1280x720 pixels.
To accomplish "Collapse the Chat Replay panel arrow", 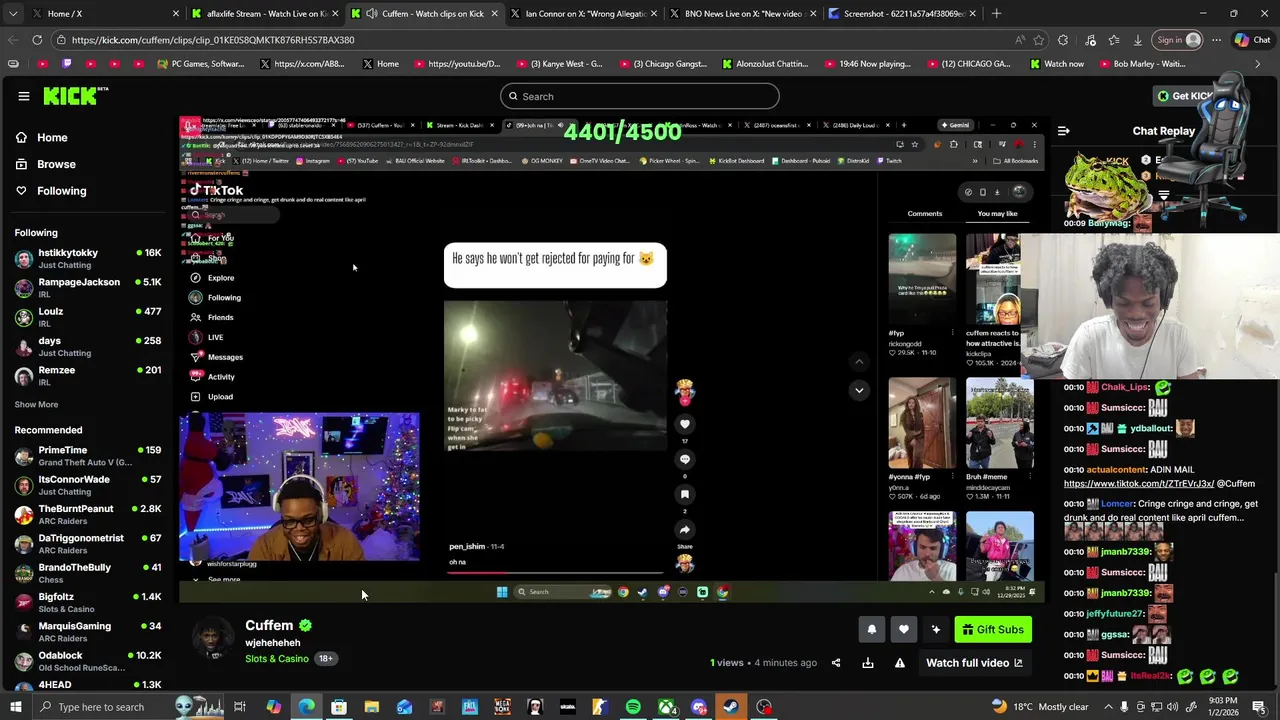I will tap(1063, 131).
